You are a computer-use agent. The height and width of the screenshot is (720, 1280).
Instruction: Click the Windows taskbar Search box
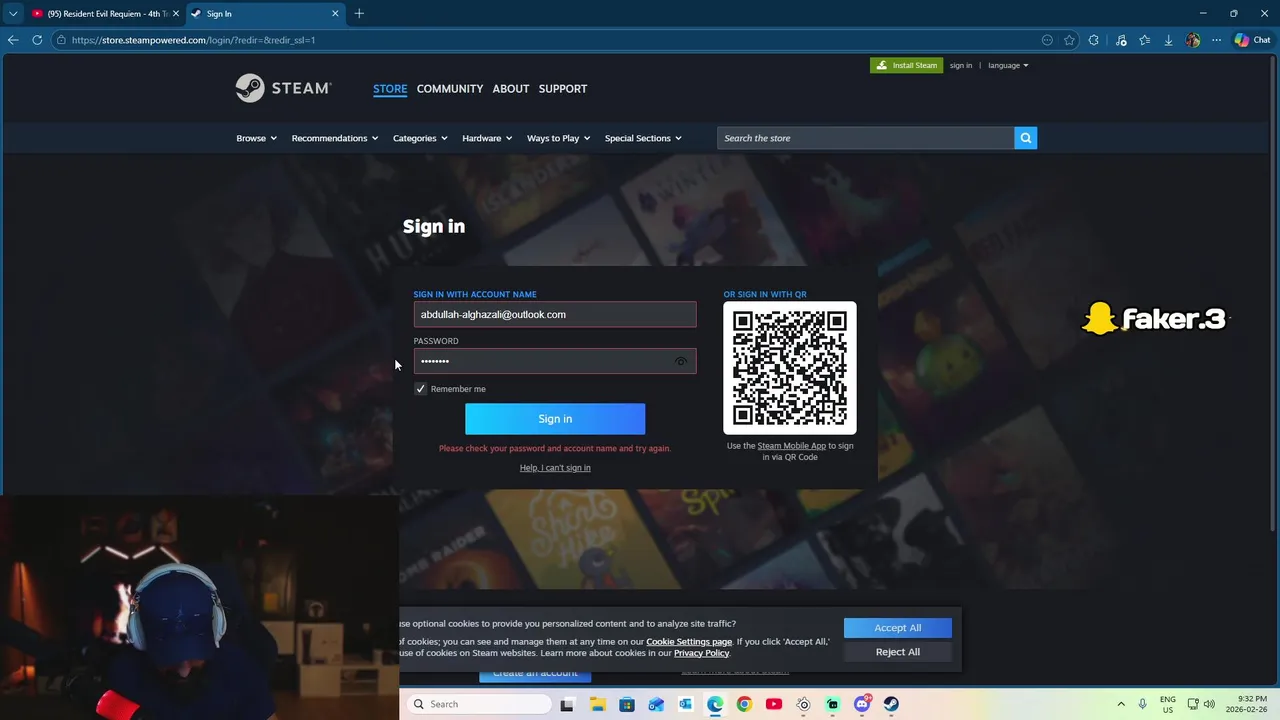click(x=480, y=704)
